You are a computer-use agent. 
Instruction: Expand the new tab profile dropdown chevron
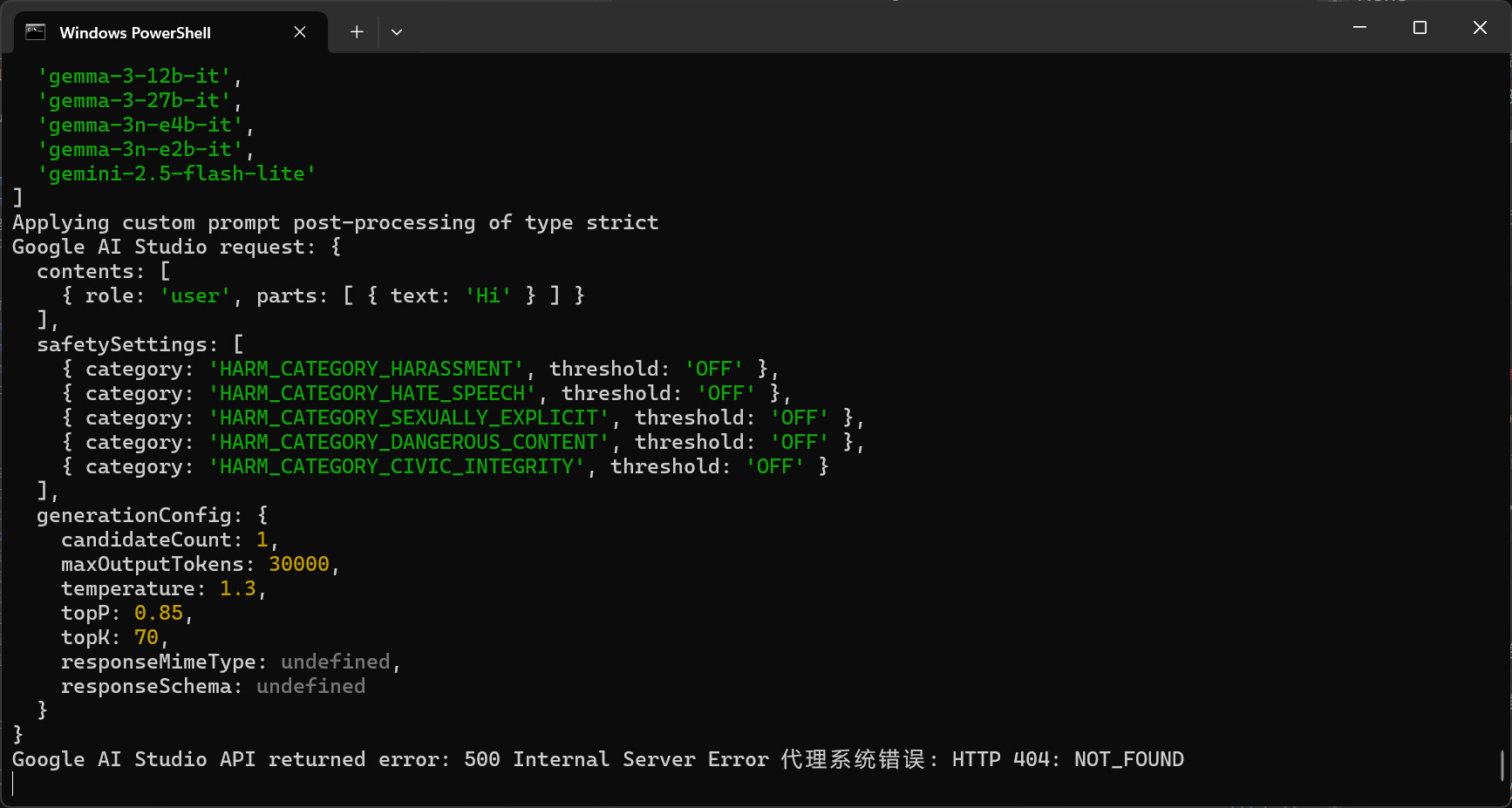[397, 32]
